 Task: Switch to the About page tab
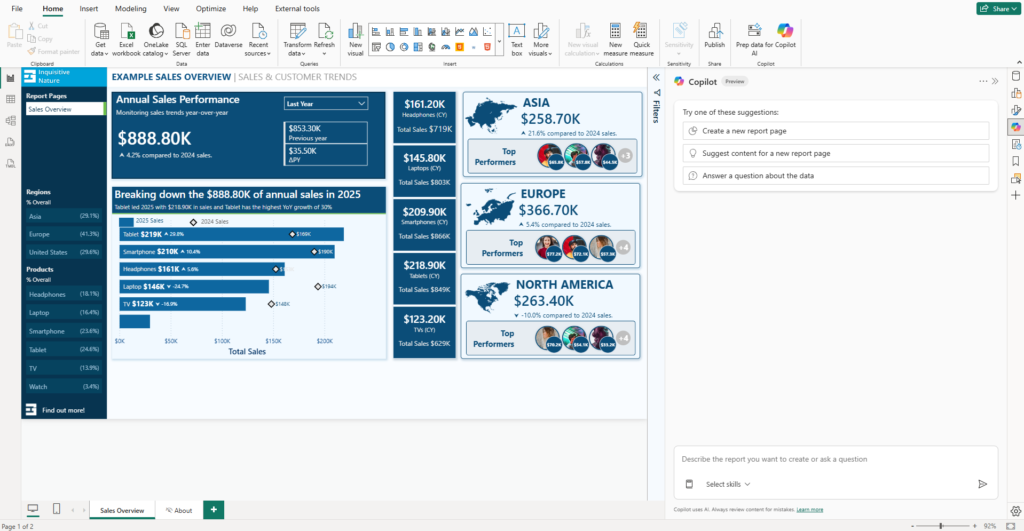click(179, 510)
